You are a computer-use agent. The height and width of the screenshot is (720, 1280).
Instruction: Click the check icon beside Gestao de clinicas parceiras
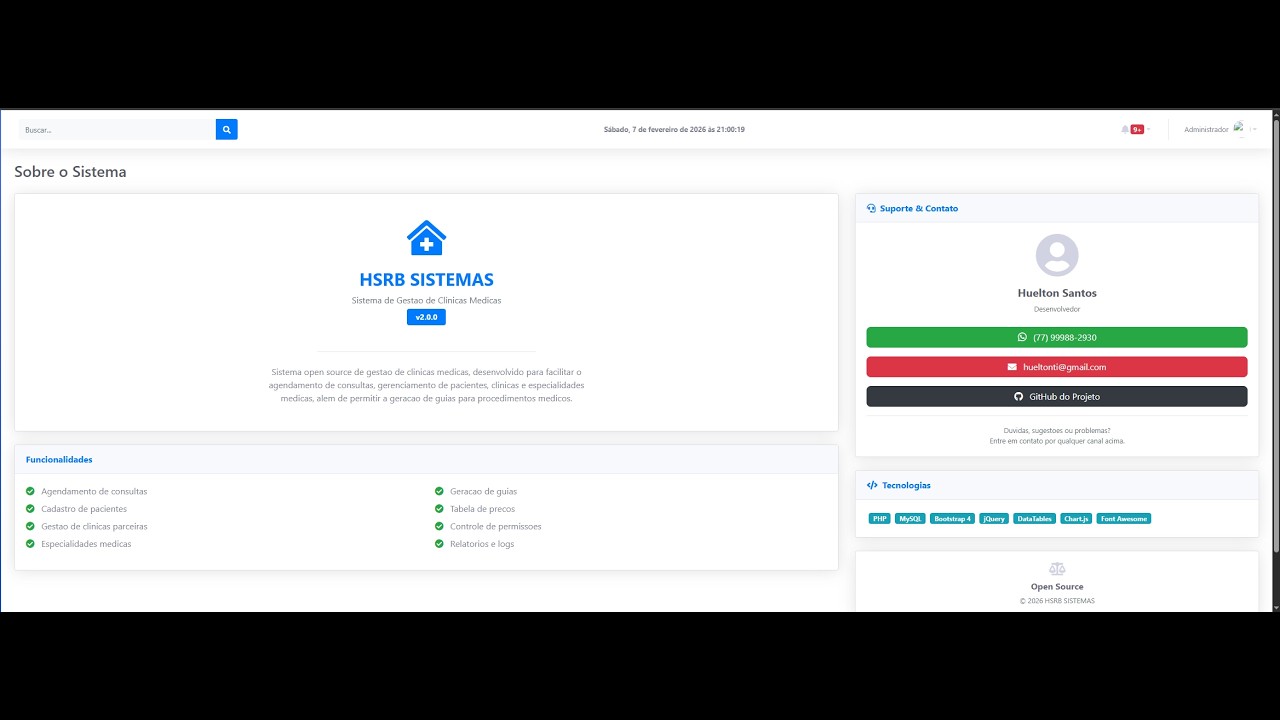click(x=30, y=526)
